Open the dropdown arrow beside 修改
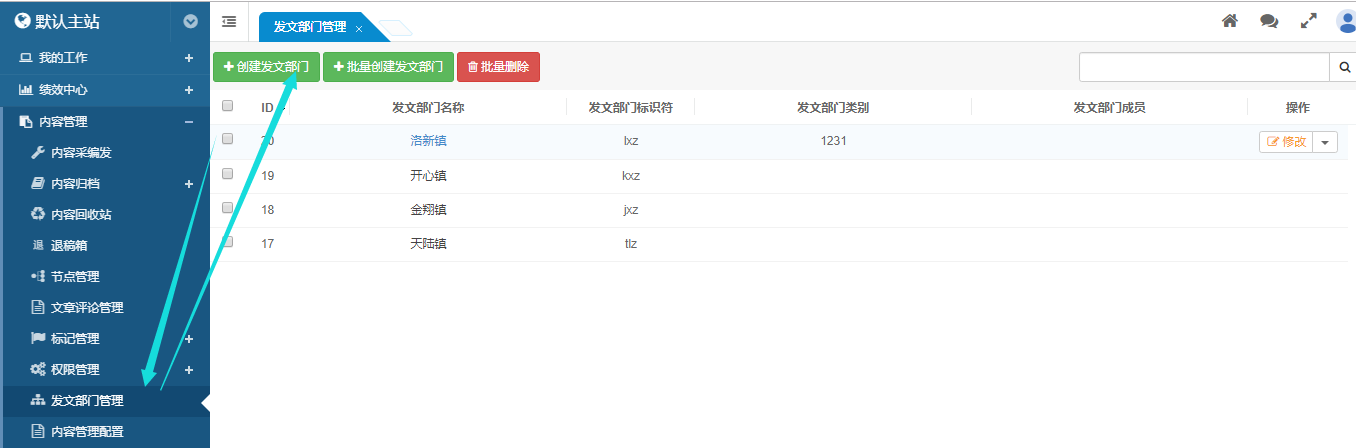 (x=1325, y=142)
